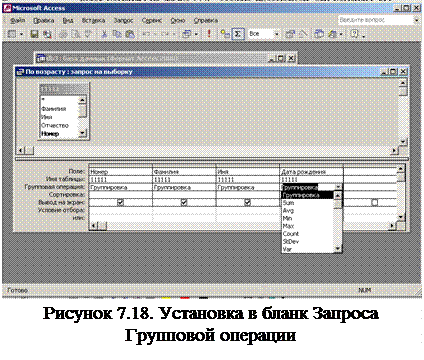Click the Database Window toolbar icon
This screenshot has height=360, width=424.
(319, 34)
